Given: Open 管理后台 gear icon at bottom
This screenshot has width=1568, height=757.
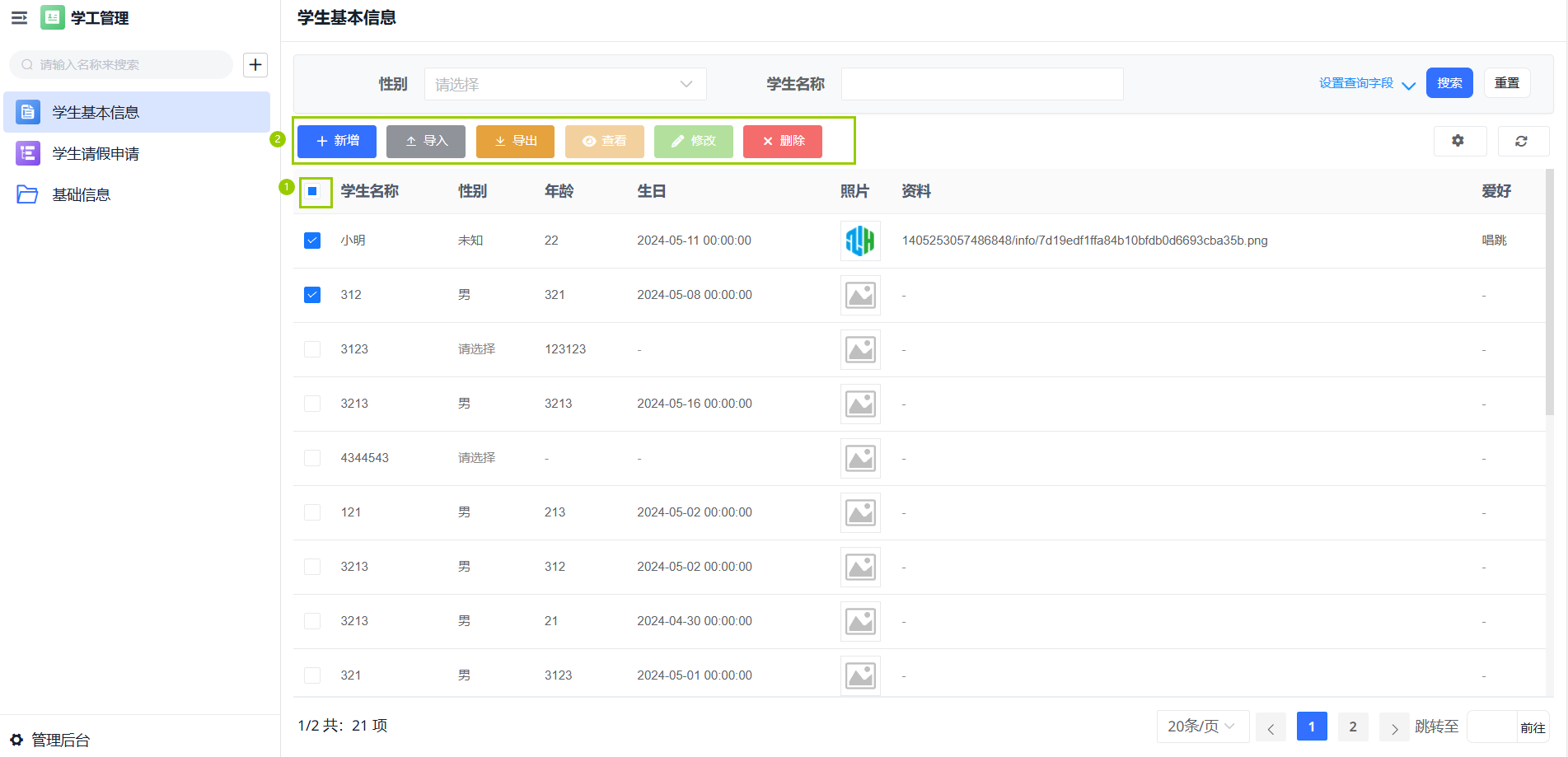Looking at the screenshot, I should [x=16, y=740].
